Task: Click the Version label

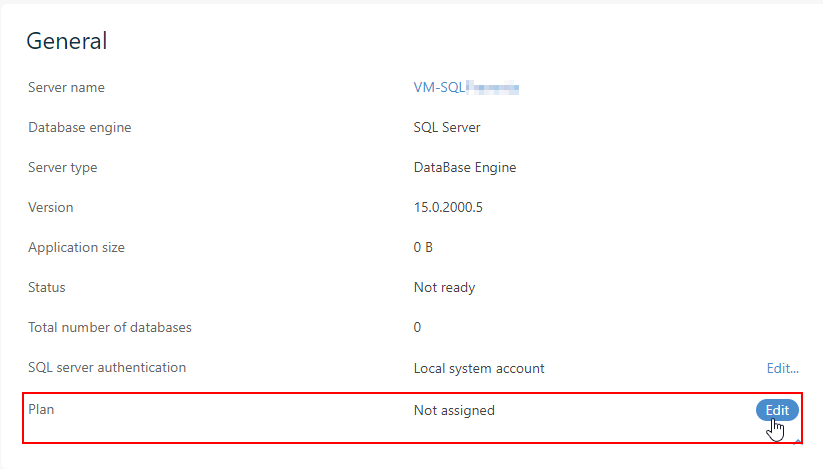Action: (51, 208)
